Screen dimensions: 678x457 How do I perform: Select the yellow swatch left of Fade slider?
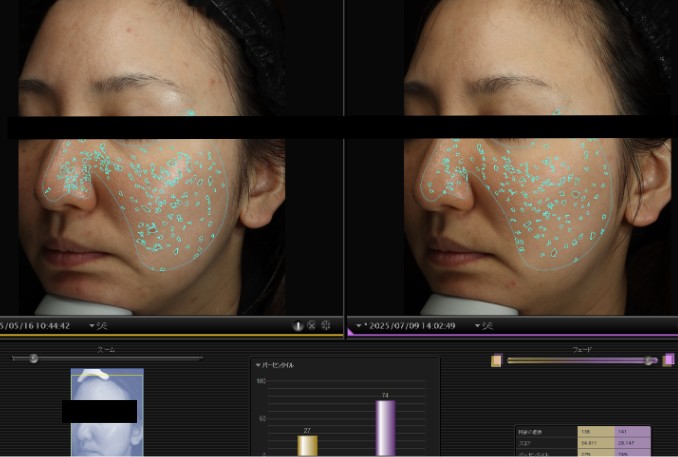point(496,360)
